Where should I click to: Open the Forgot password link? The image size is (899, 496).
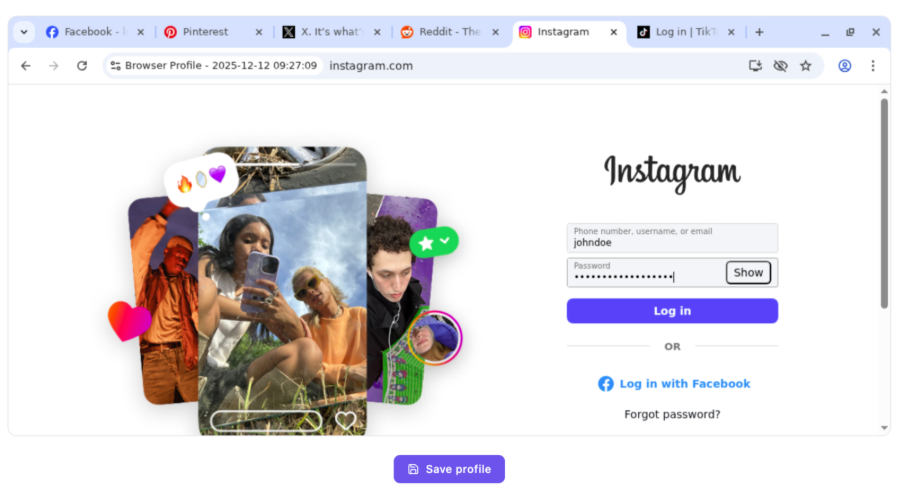click(x=672, y=414)
